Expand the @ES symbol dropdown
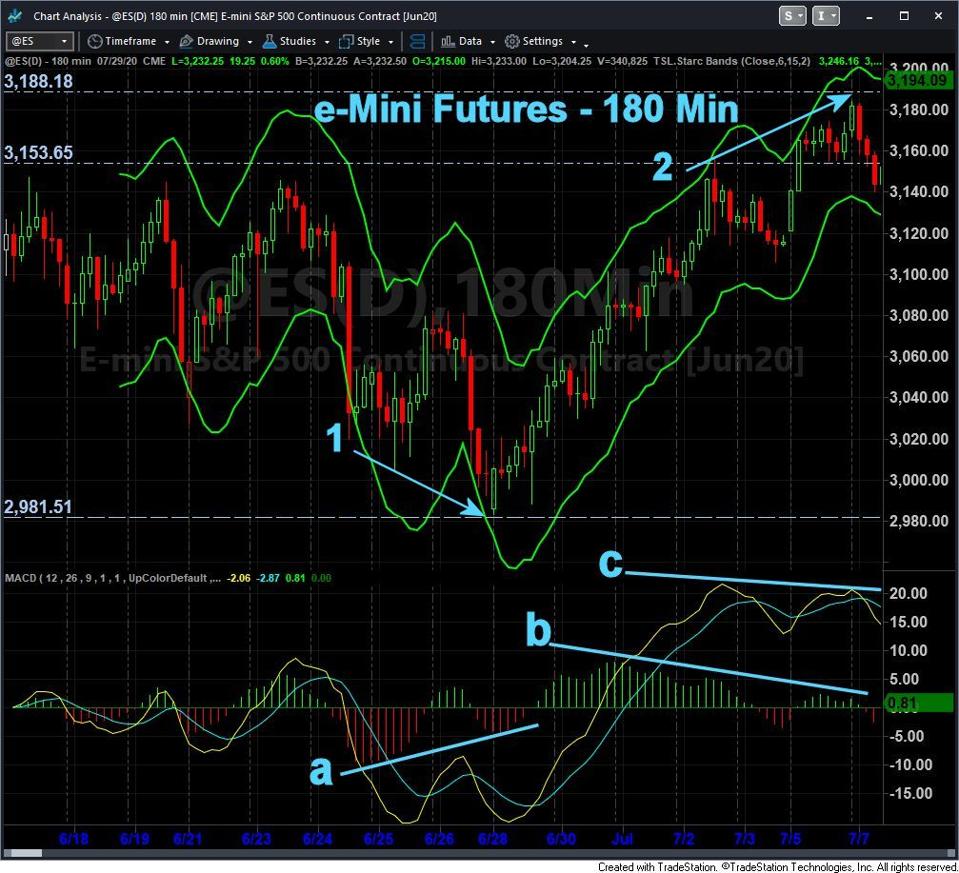Viewport: 959px width, 873px height. coord(64,41)
